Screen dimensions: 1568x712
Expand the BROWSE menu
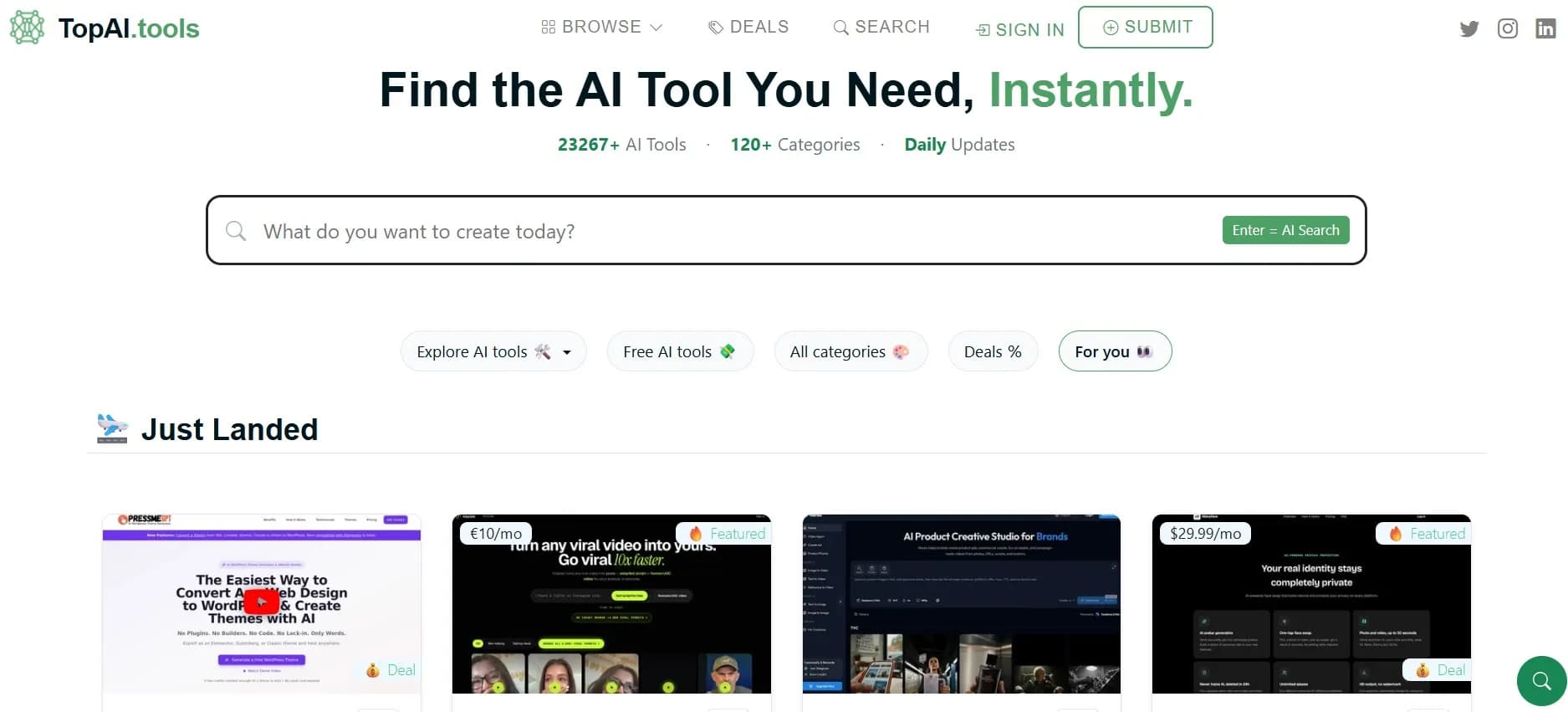click(601, 27)
